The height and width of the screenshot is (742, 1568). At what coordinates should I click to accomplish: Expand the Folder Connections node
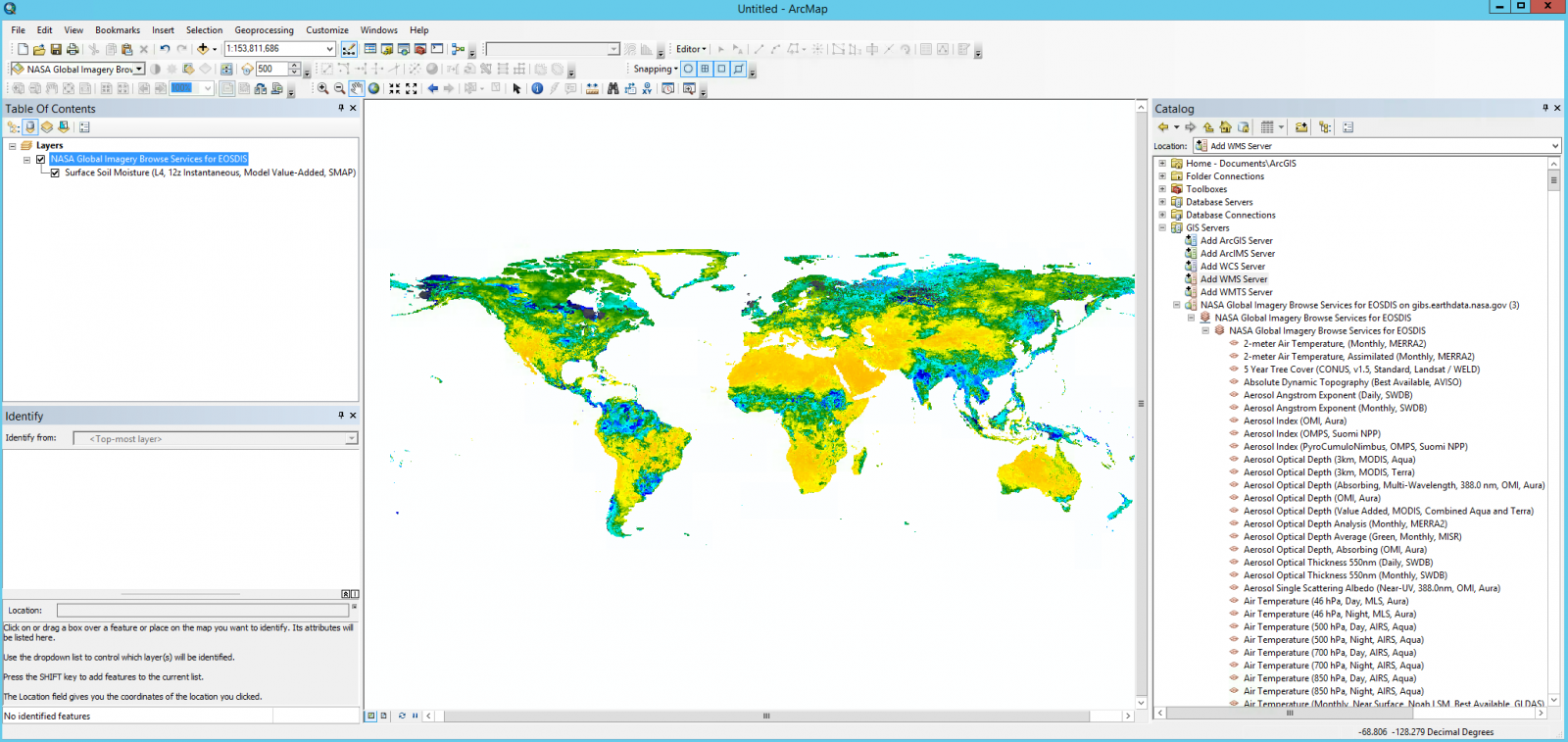[x=1162, y=176]
